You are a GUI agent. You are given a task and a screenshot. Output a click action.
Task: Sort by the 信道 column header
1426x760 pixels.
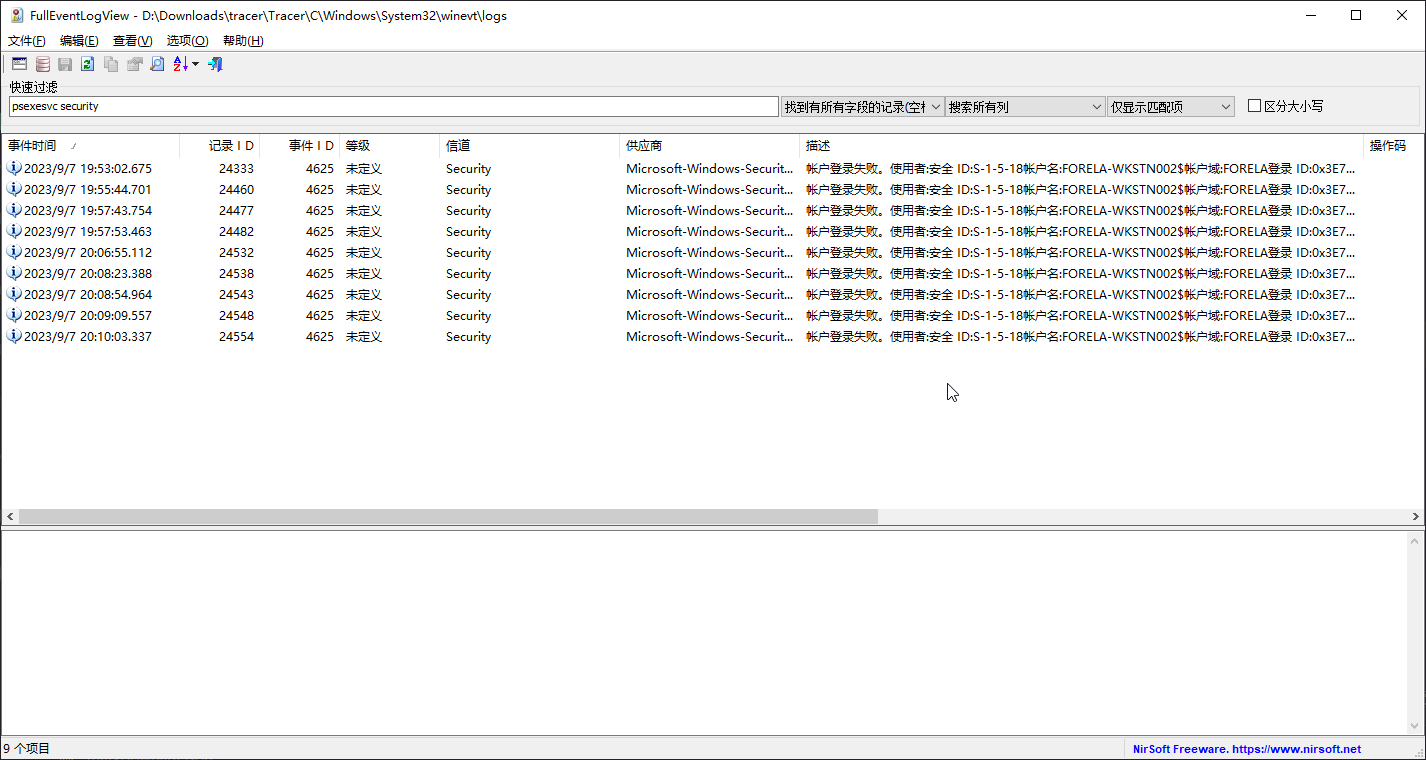[x=530, y=146]
